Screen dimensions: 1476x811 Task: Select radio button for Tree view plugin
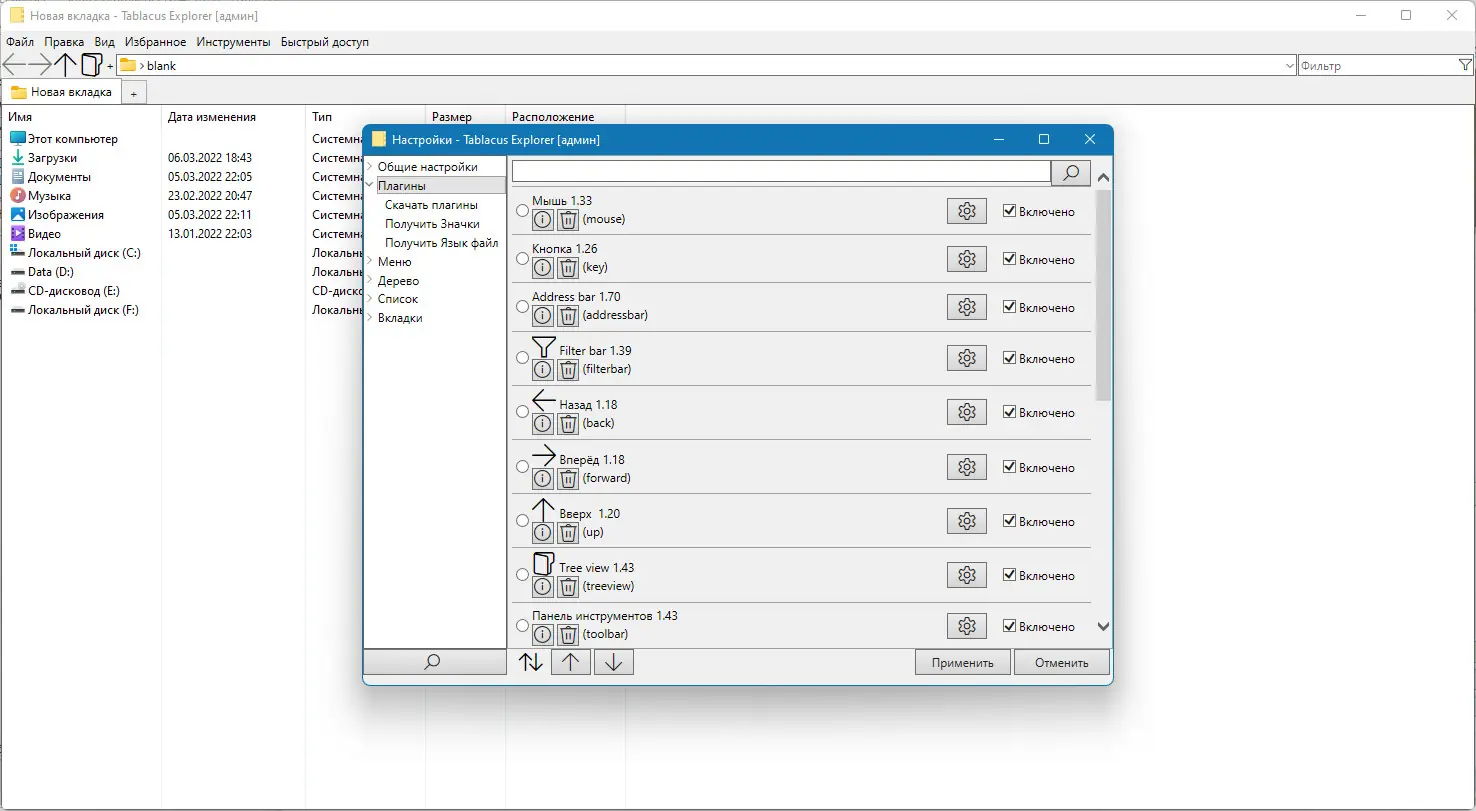point(522,575)
